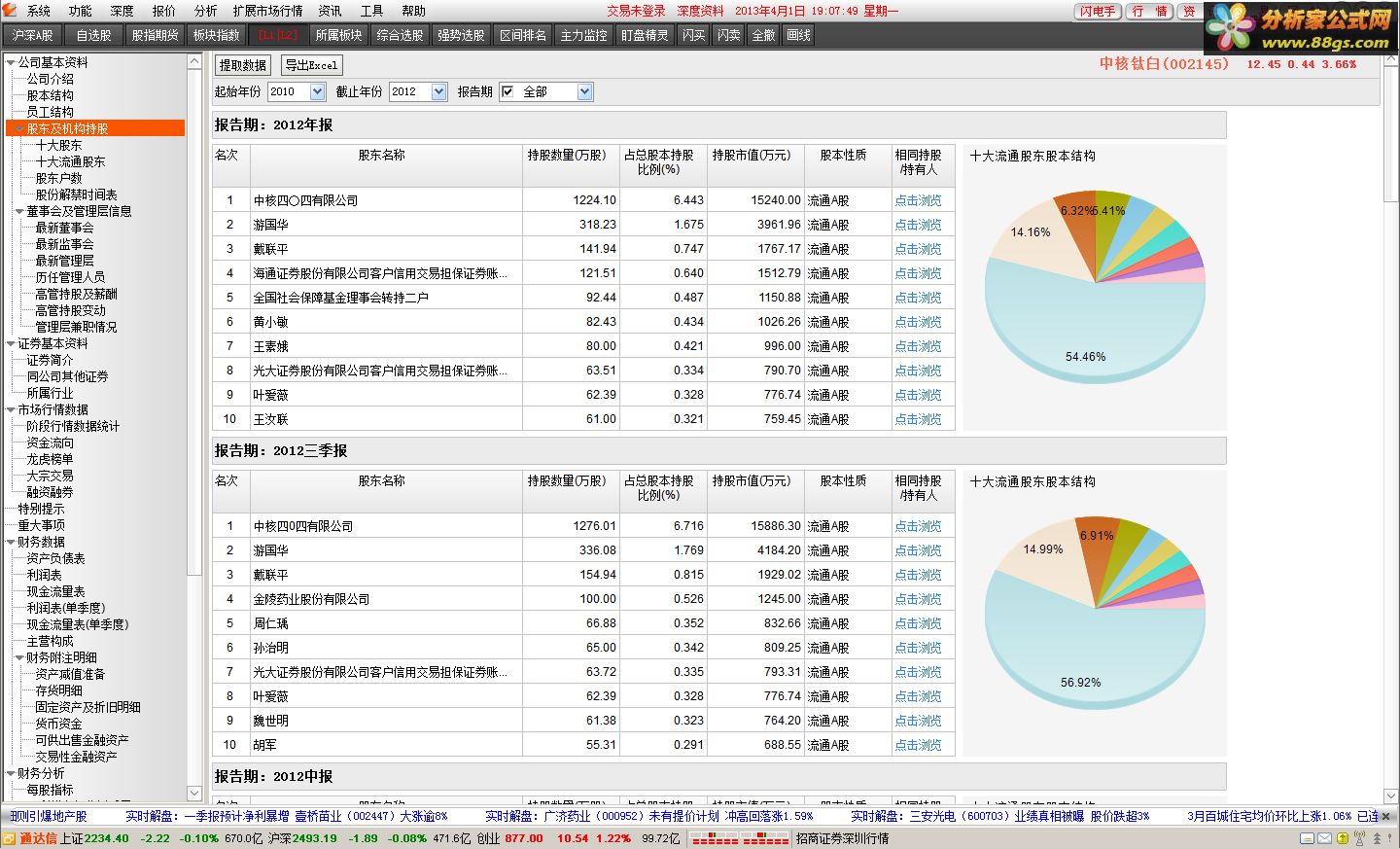Click the 闪买 toolbar button
This screenshot has height=849, width=1400.
(x=694, y=35)
